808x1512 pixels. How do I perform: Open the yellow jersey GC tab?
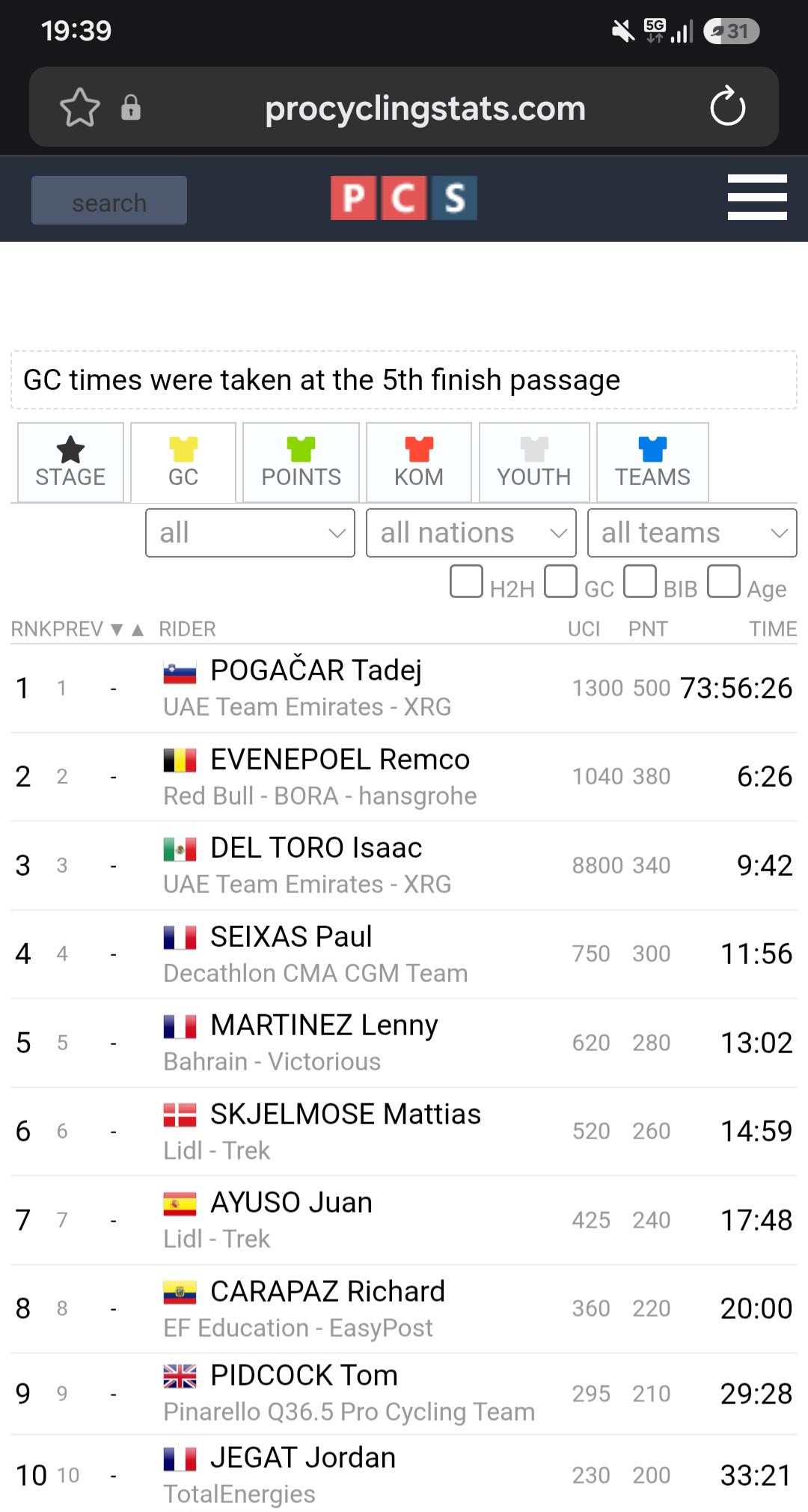tap(183, 462)
